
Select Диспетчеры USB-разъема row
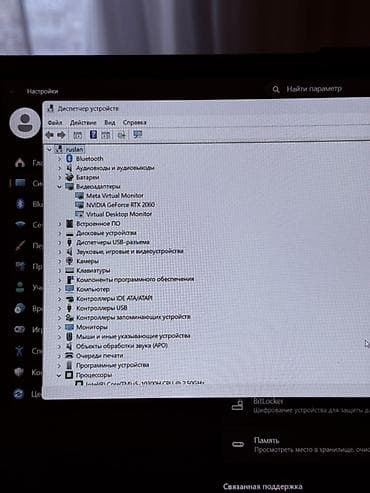click(x=113, y=242)
